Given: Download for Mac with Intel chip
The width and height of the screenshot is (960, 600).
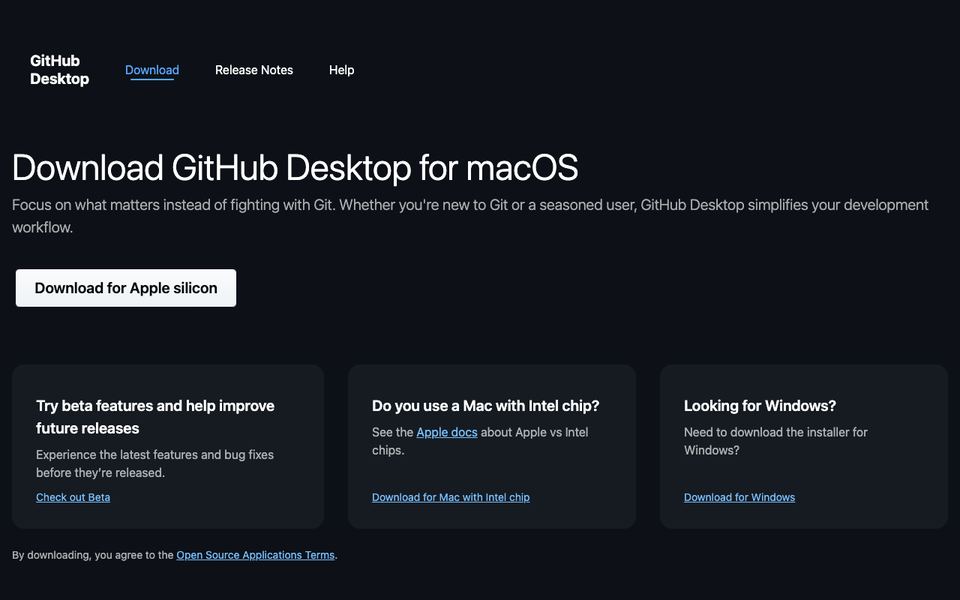Looking at the screenshot, I should tap(451, 497).
